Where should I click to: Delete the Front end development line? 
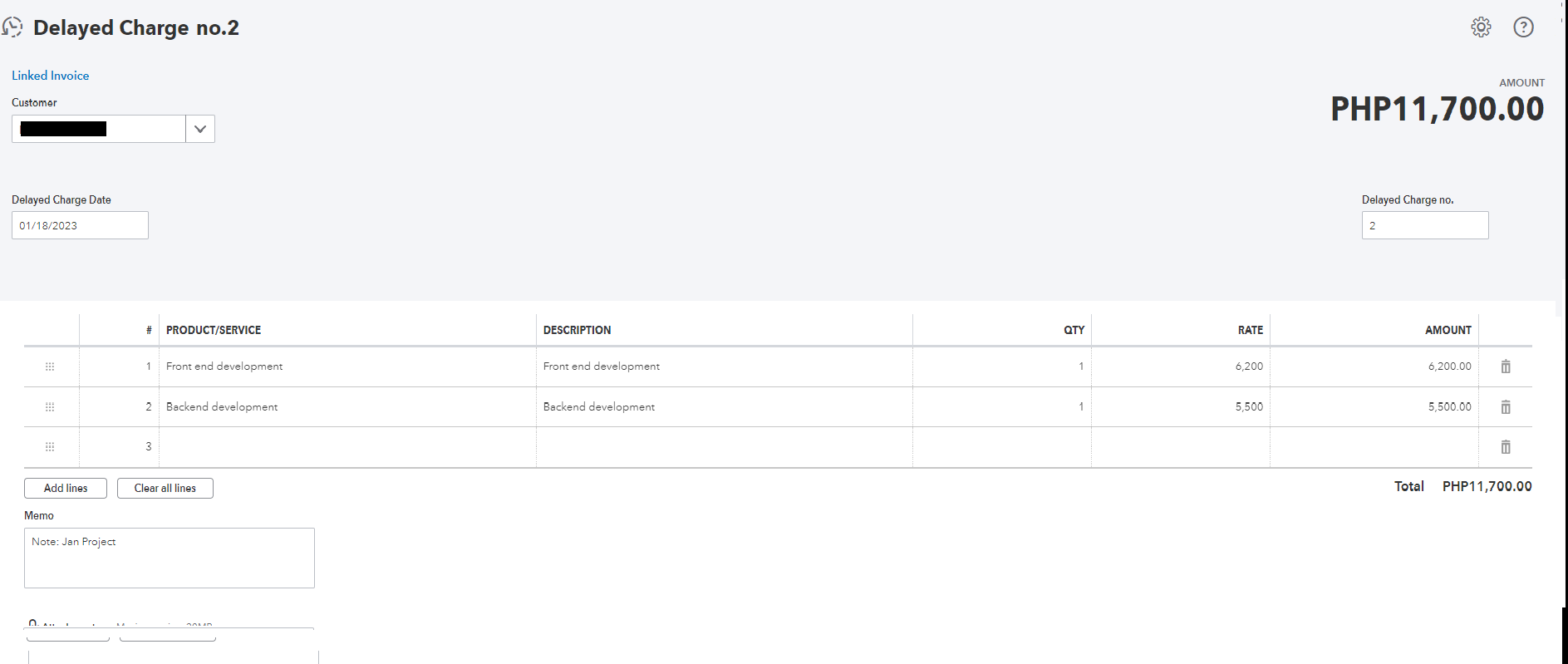(x=1505, y=366)
